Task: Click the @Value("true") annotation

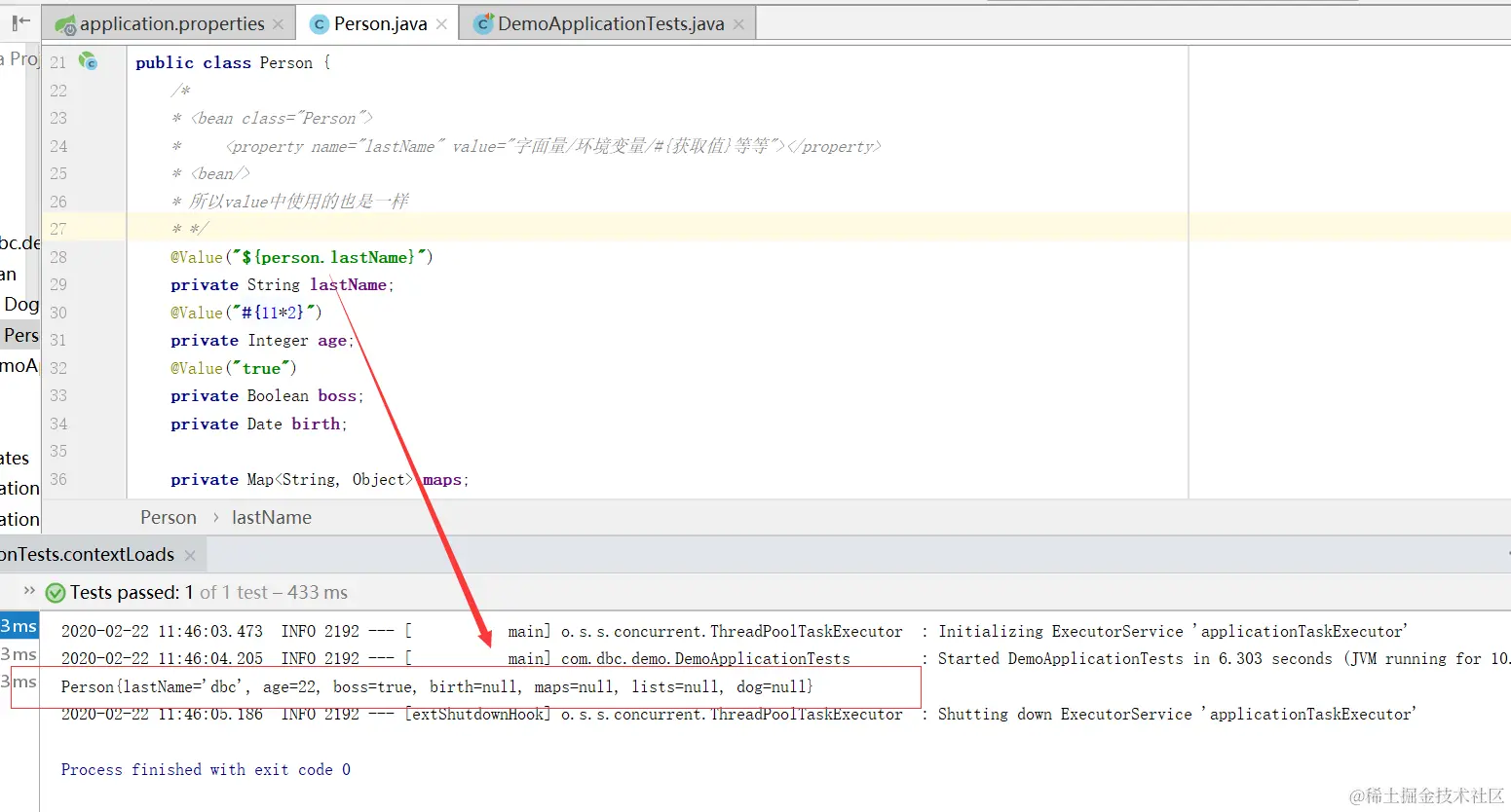Action: (x=234, y=368)
